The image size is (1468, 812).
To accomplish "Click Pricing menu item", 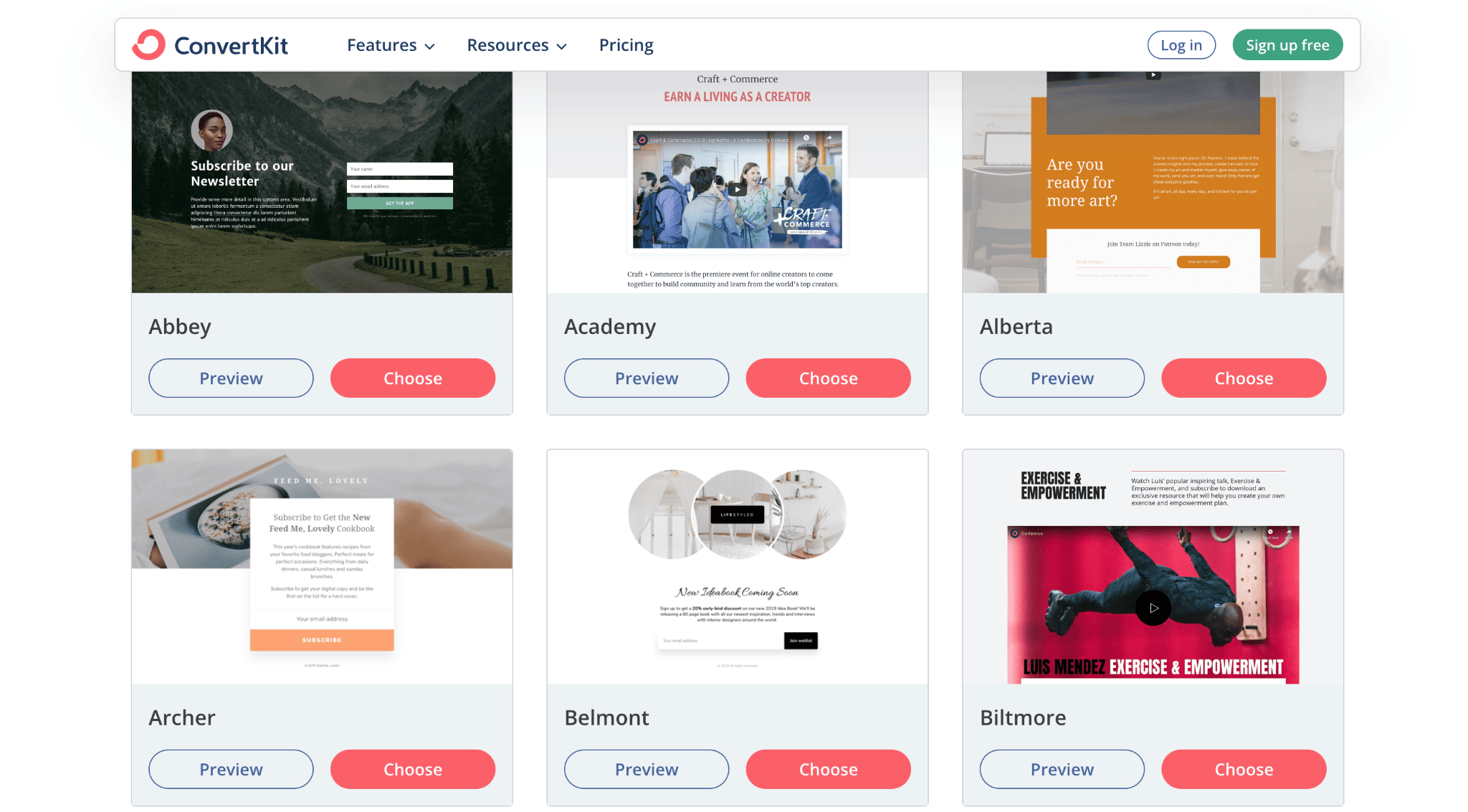I will [625, 44].
